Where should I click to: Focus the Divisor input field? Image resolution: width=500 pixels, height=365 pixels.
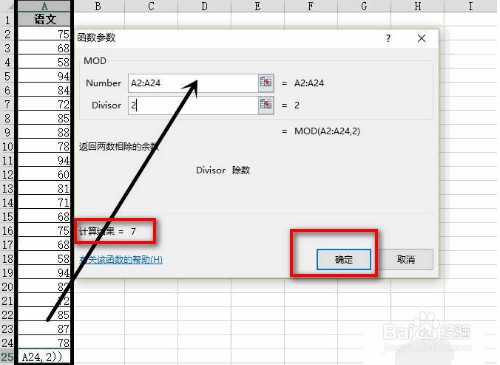click(x=193, y=105)
